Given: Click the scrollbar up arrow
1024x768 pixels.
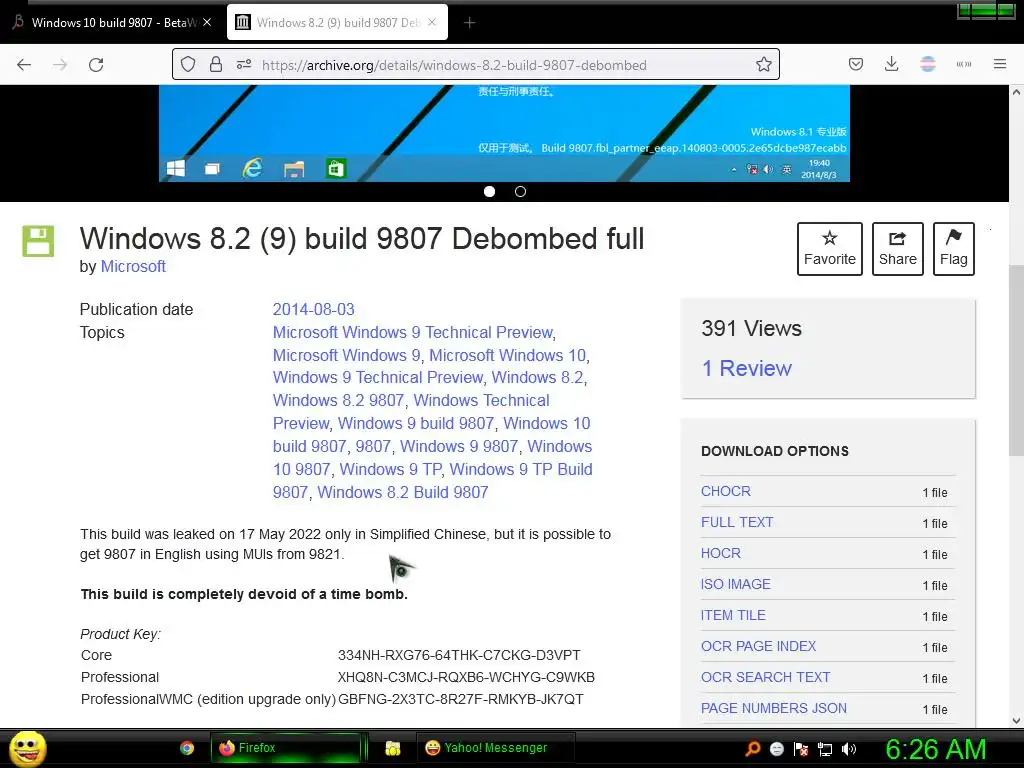Looking at the screenshot, I should coord(1016,92).
